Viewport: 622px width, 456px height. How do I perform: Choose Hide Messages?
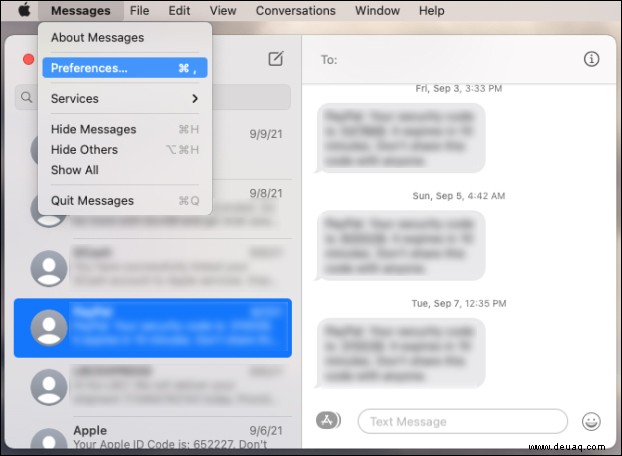click(x=125, y=129)
